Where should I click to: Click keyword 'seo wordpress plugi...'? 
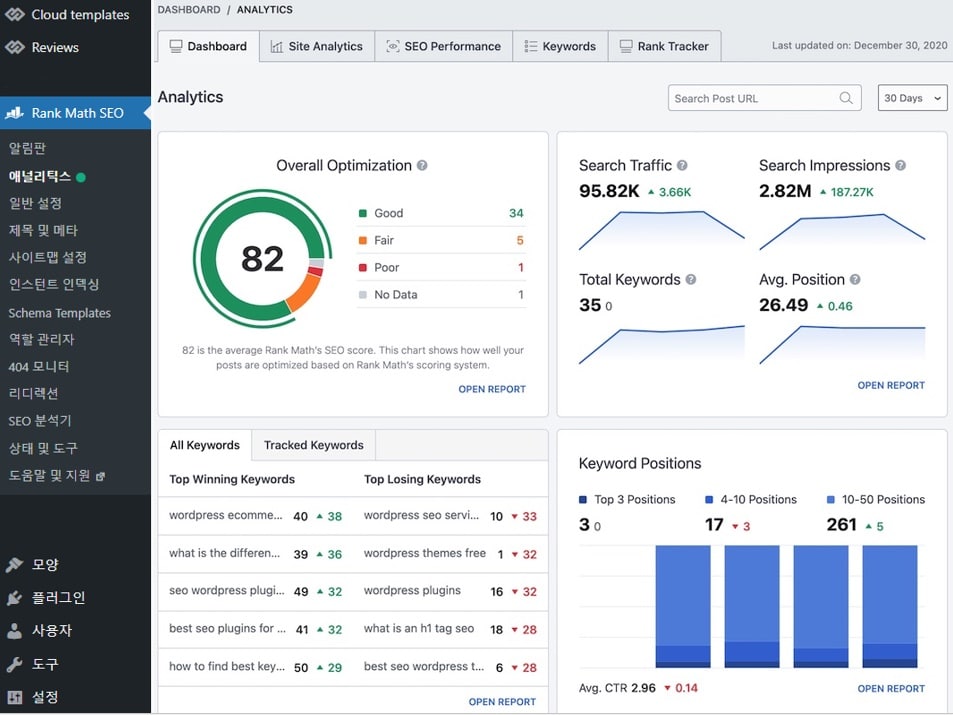pos(227,591)
